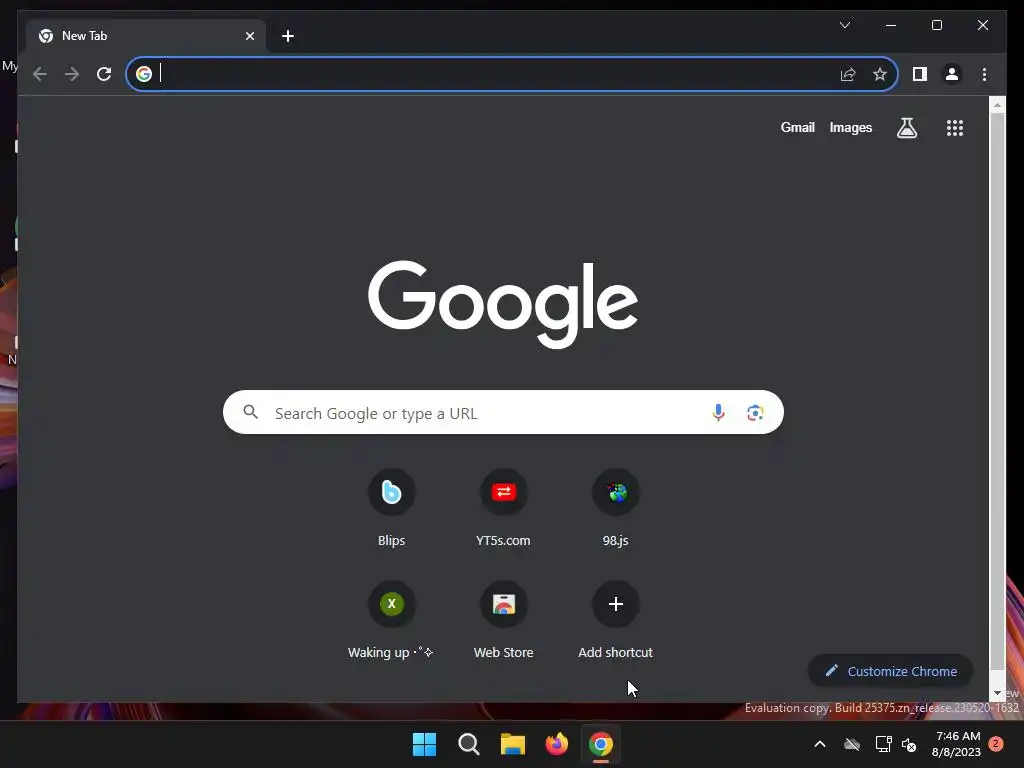Screen dimensions: 1024x768
Task: Open File Explorer from the taskbar
Action: pos(513,744)
